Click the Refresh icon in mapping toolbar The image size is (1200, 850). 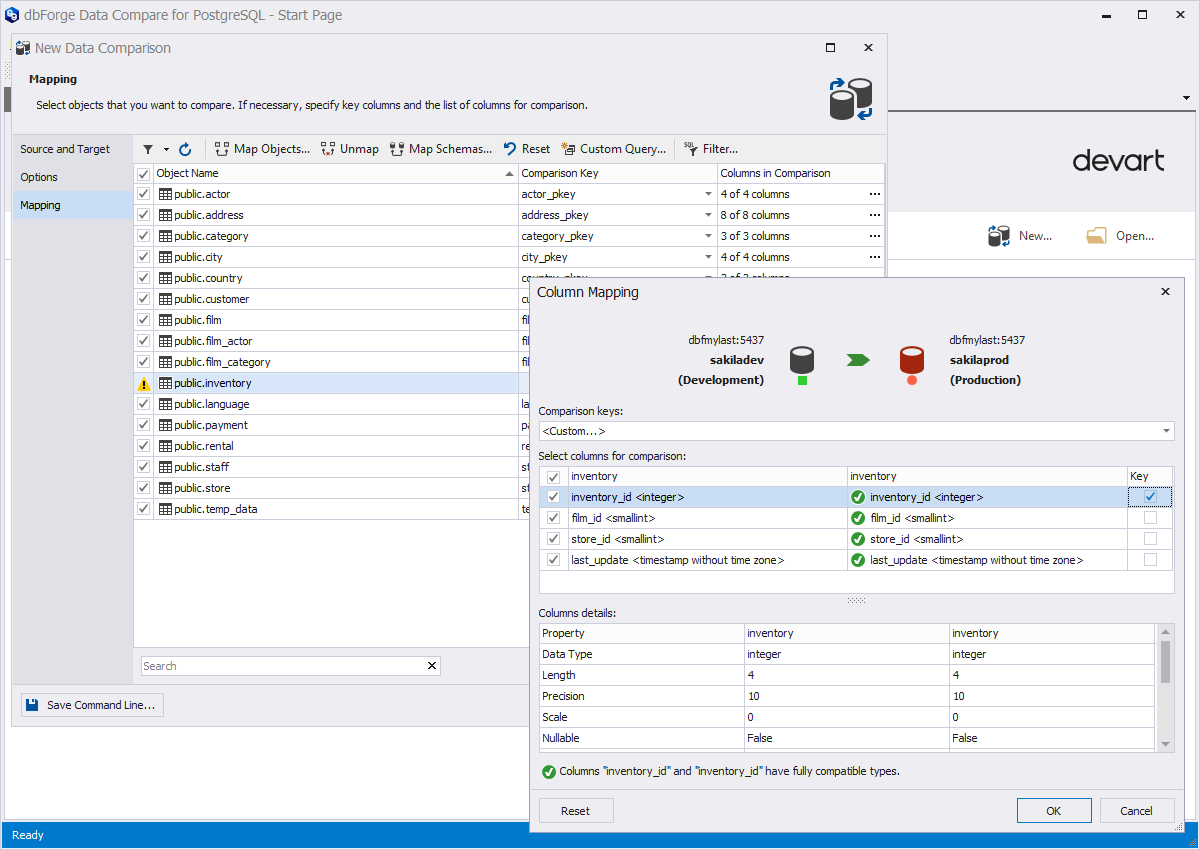point(185,149)
